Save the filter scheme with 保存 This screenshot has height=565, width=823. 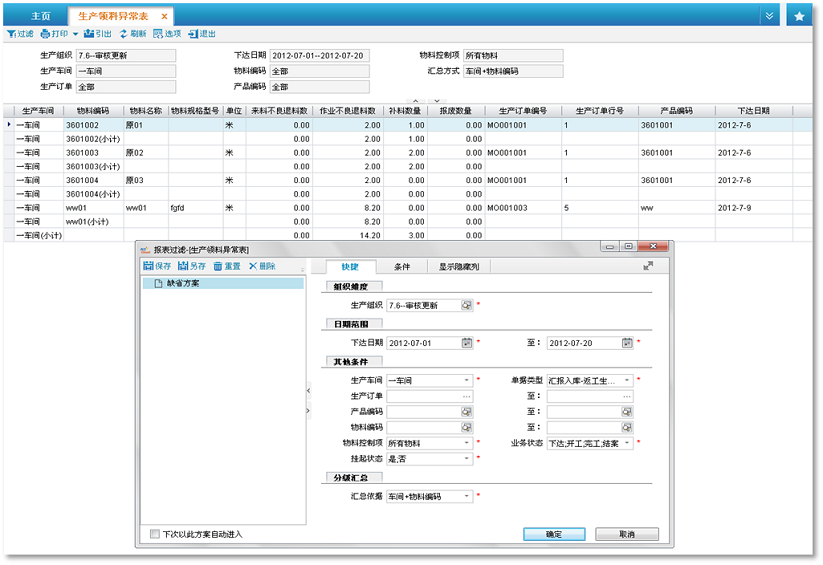point(149,266)
